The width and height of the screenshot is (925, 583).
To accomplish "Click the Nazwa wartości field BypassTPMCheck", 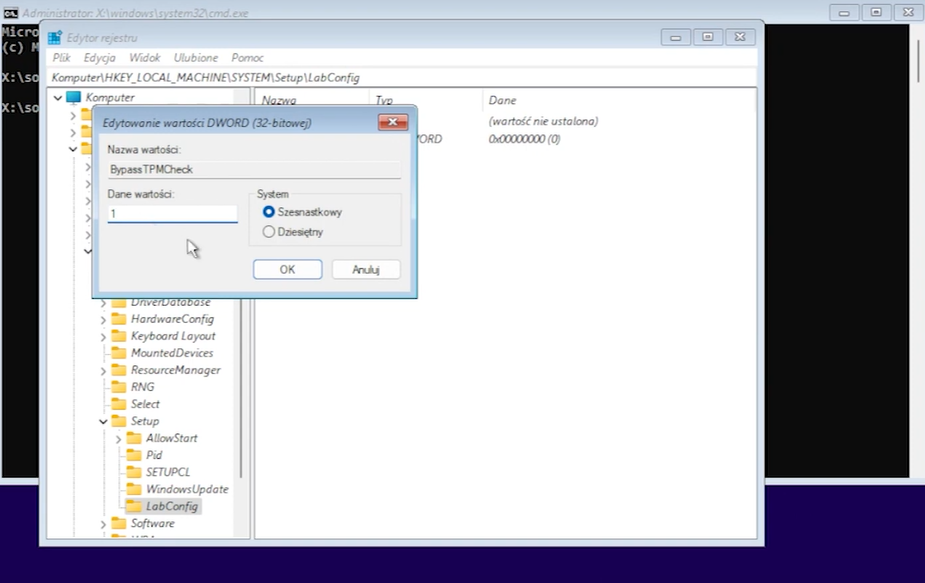I will pos(254,169).
